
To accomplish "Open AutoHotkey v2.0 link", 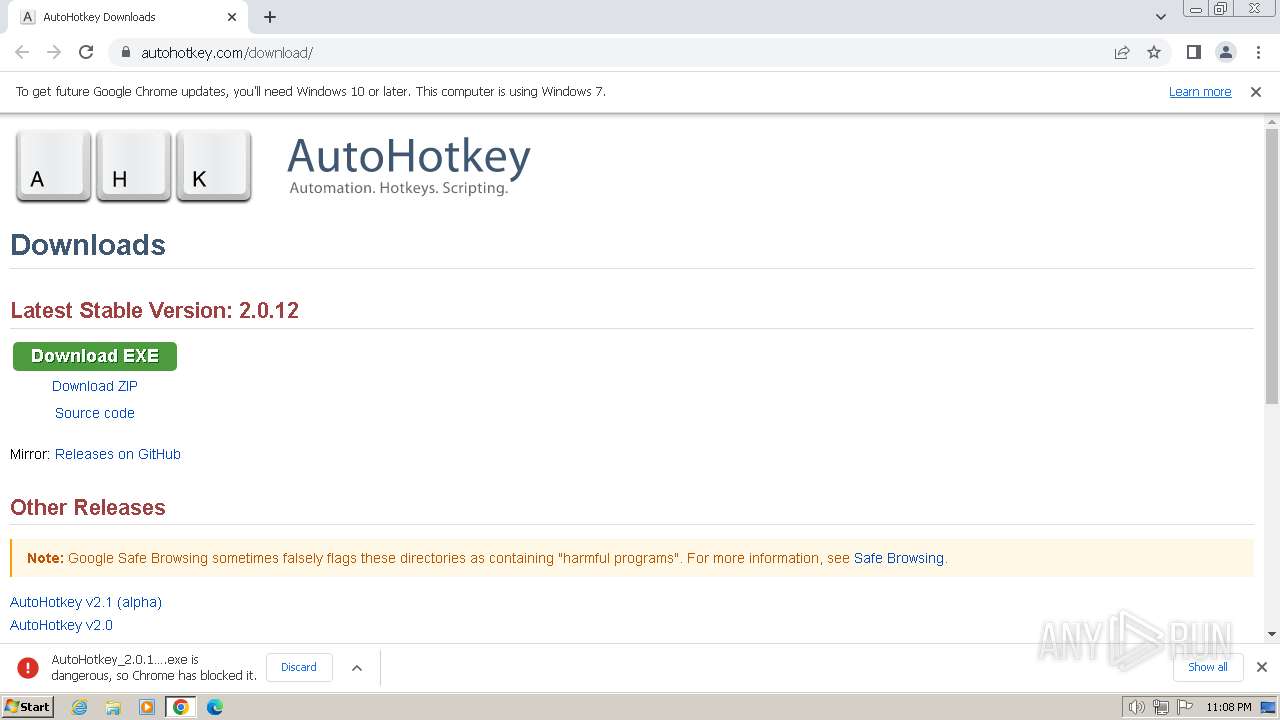I will click(x=61, y=625).
